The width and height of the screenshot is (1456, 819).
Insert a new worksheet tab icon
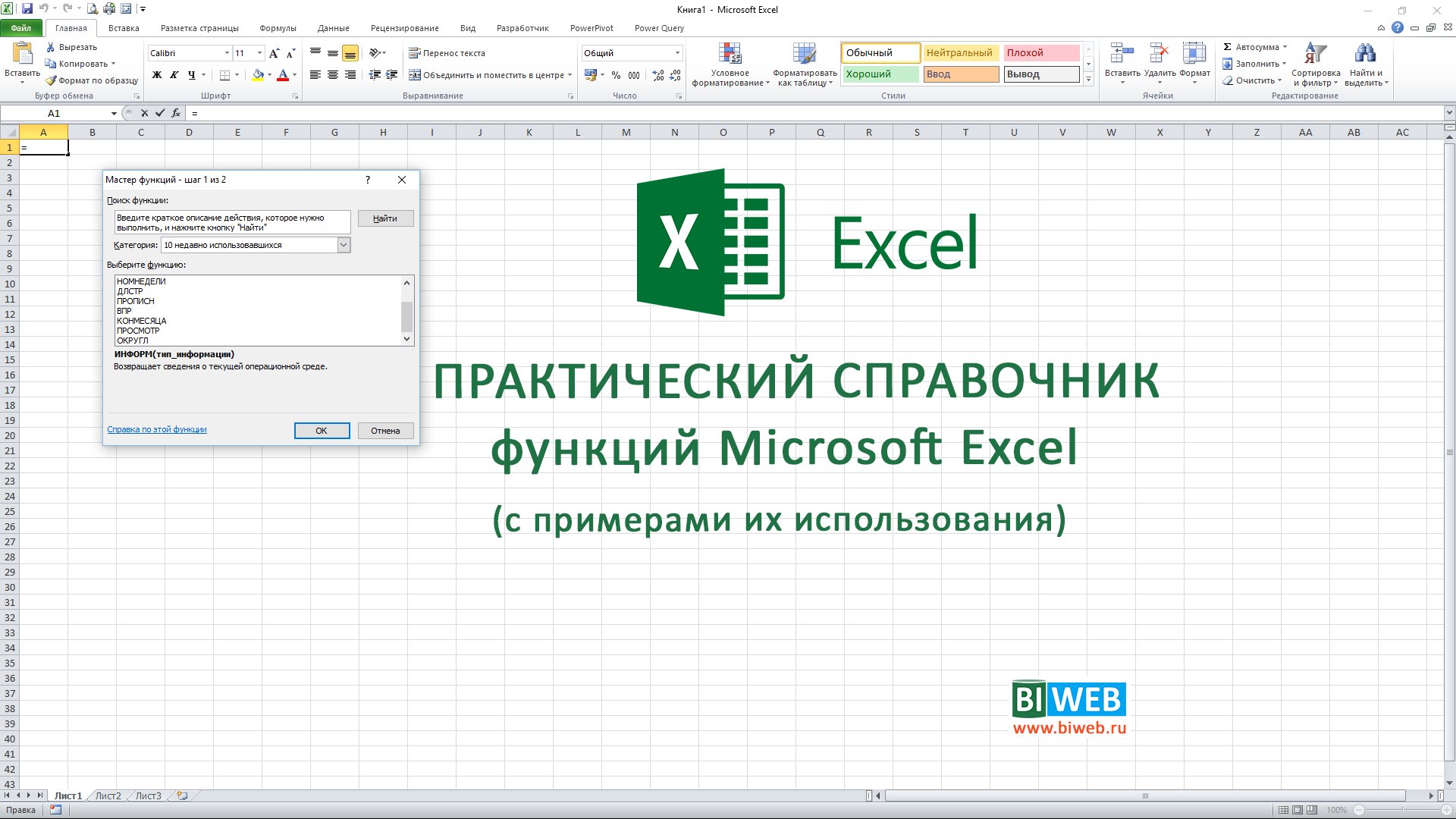point(182,795)
